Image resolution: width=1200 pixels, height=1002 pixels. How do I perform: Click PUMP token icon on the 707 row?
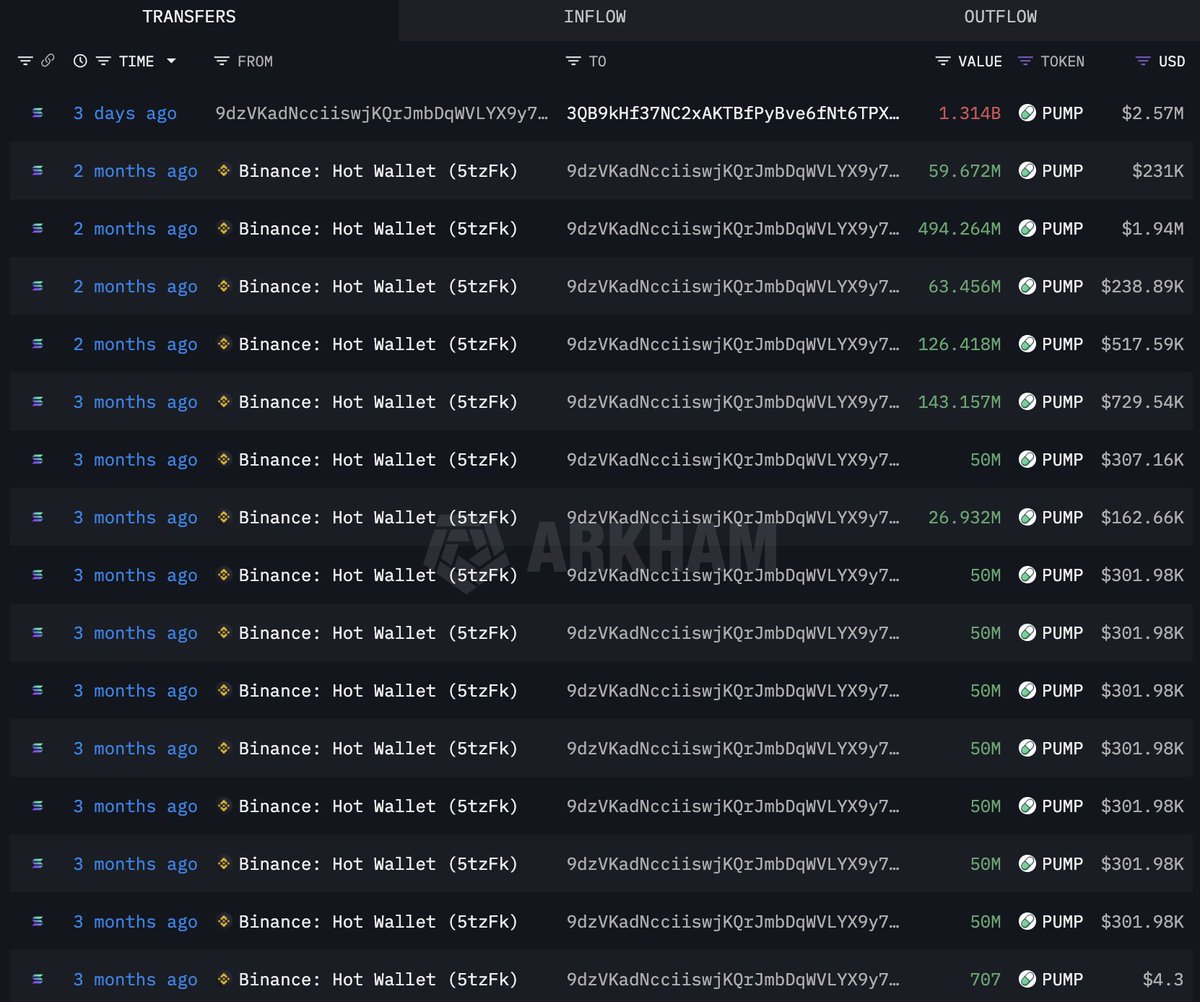click(1027, 979)
